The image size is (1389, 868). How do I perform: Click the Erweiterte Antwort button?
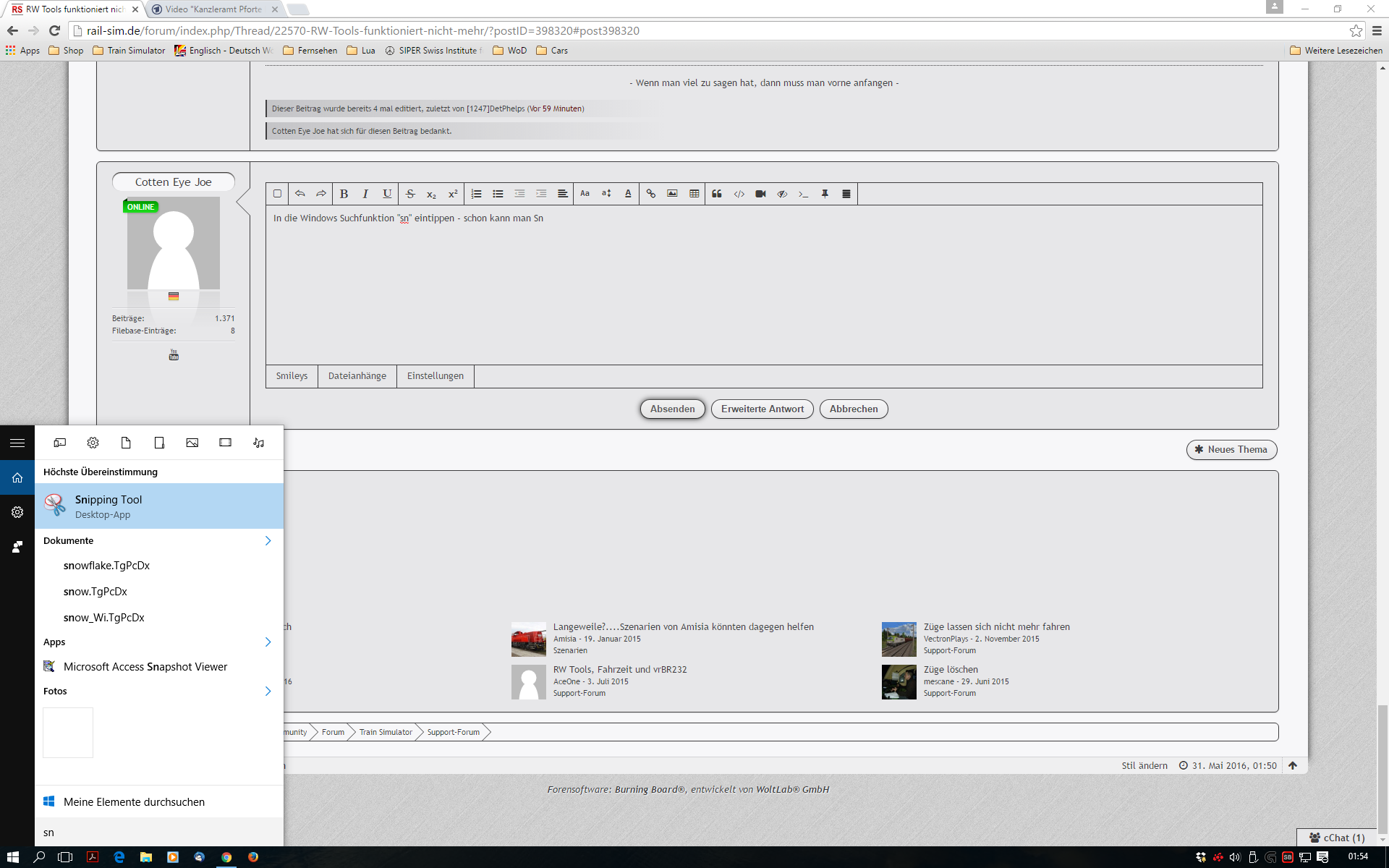point(762,409)
